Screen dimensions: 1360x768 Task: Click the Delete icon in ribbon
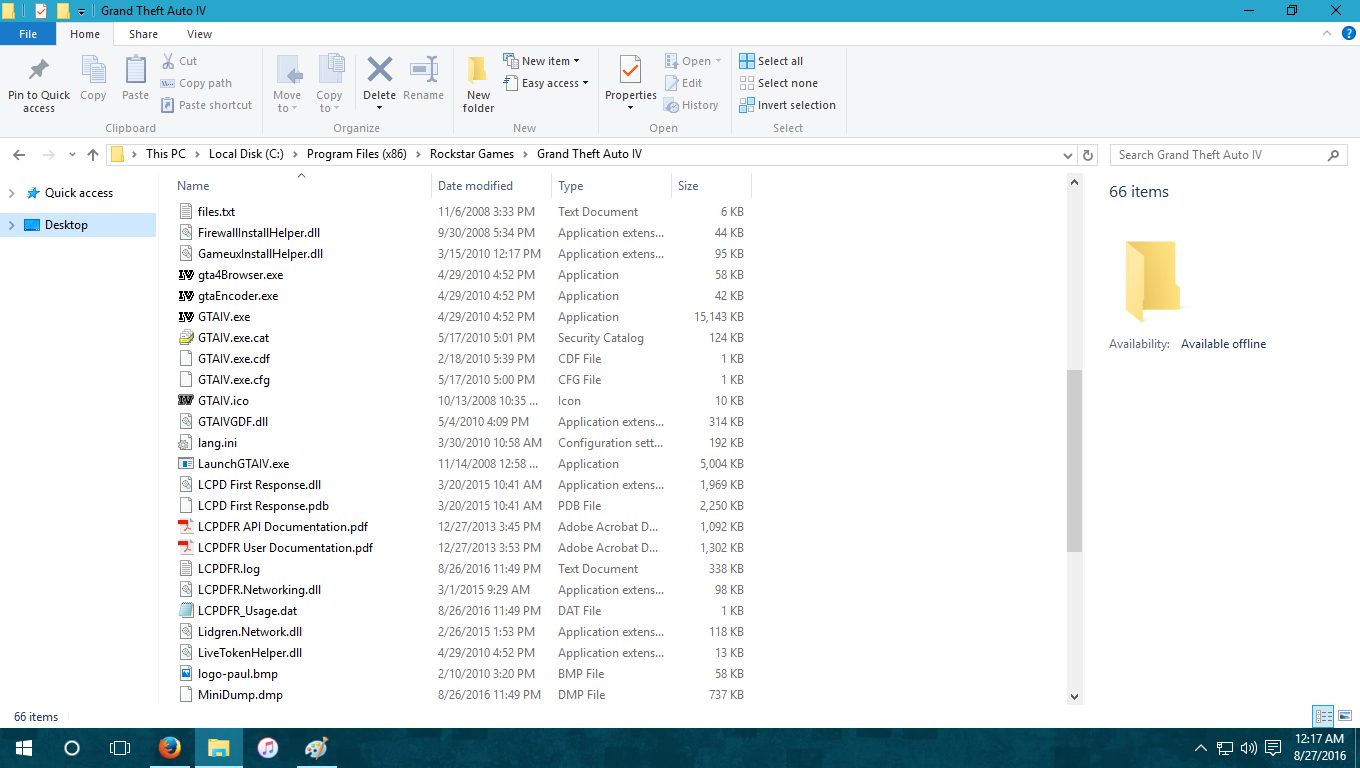tap(379, 71)
